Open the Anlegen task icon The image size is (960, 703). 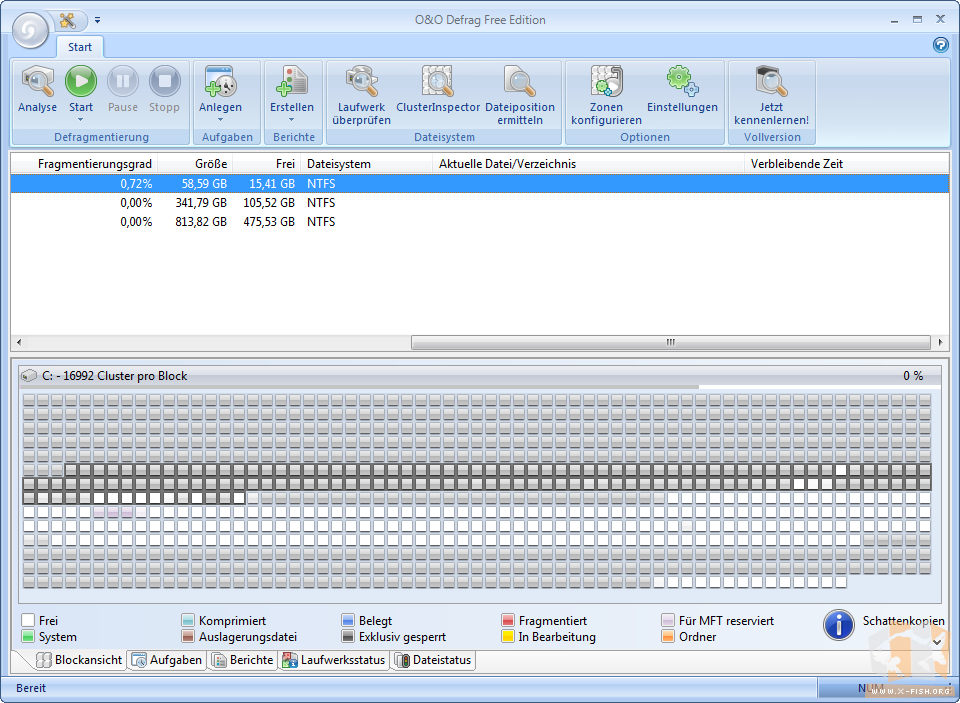coord(220,81)
